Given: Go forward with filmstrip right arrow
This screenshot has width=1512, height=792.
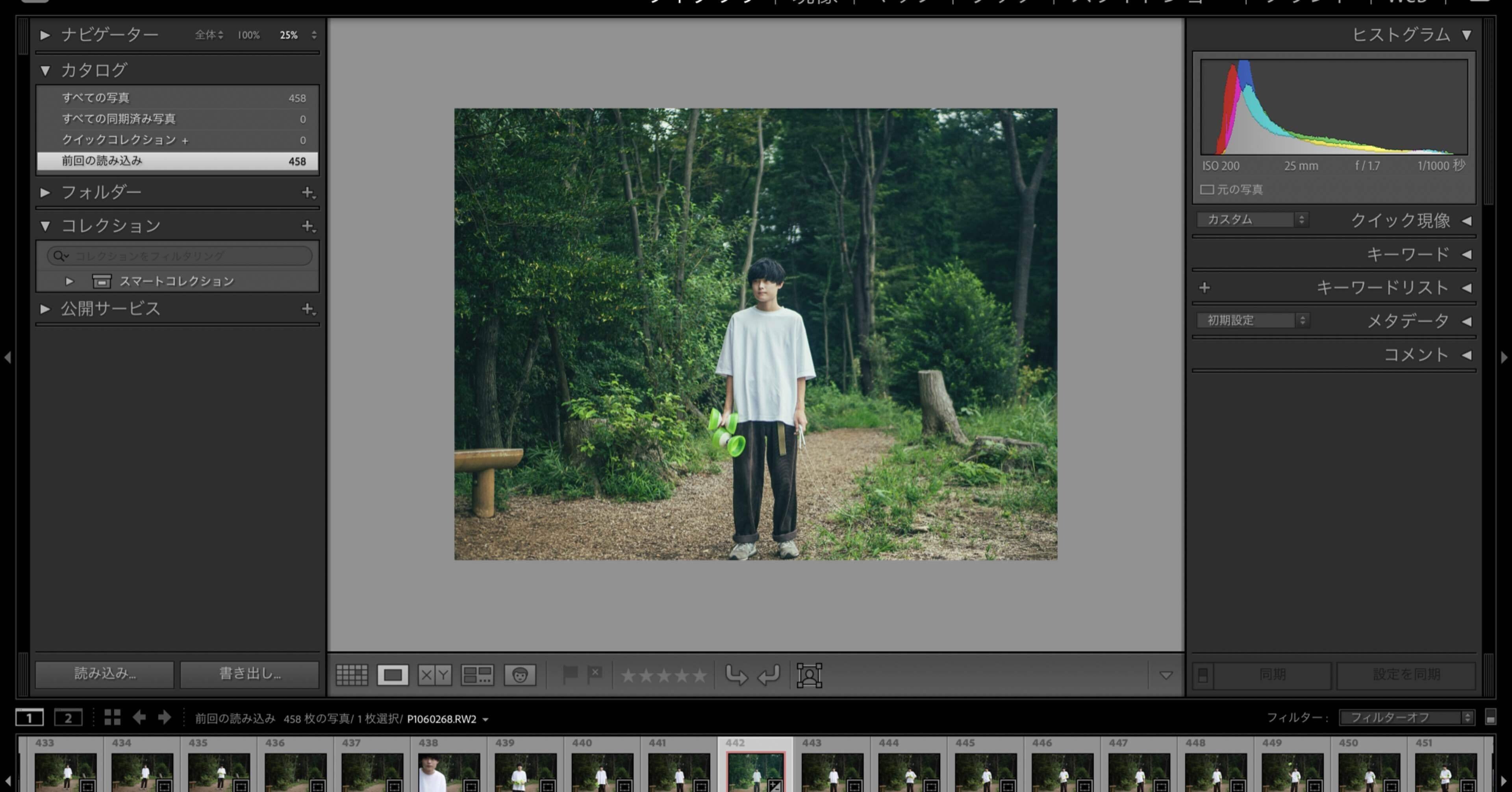Looking at the screenshot, I should tap(164, 718).
